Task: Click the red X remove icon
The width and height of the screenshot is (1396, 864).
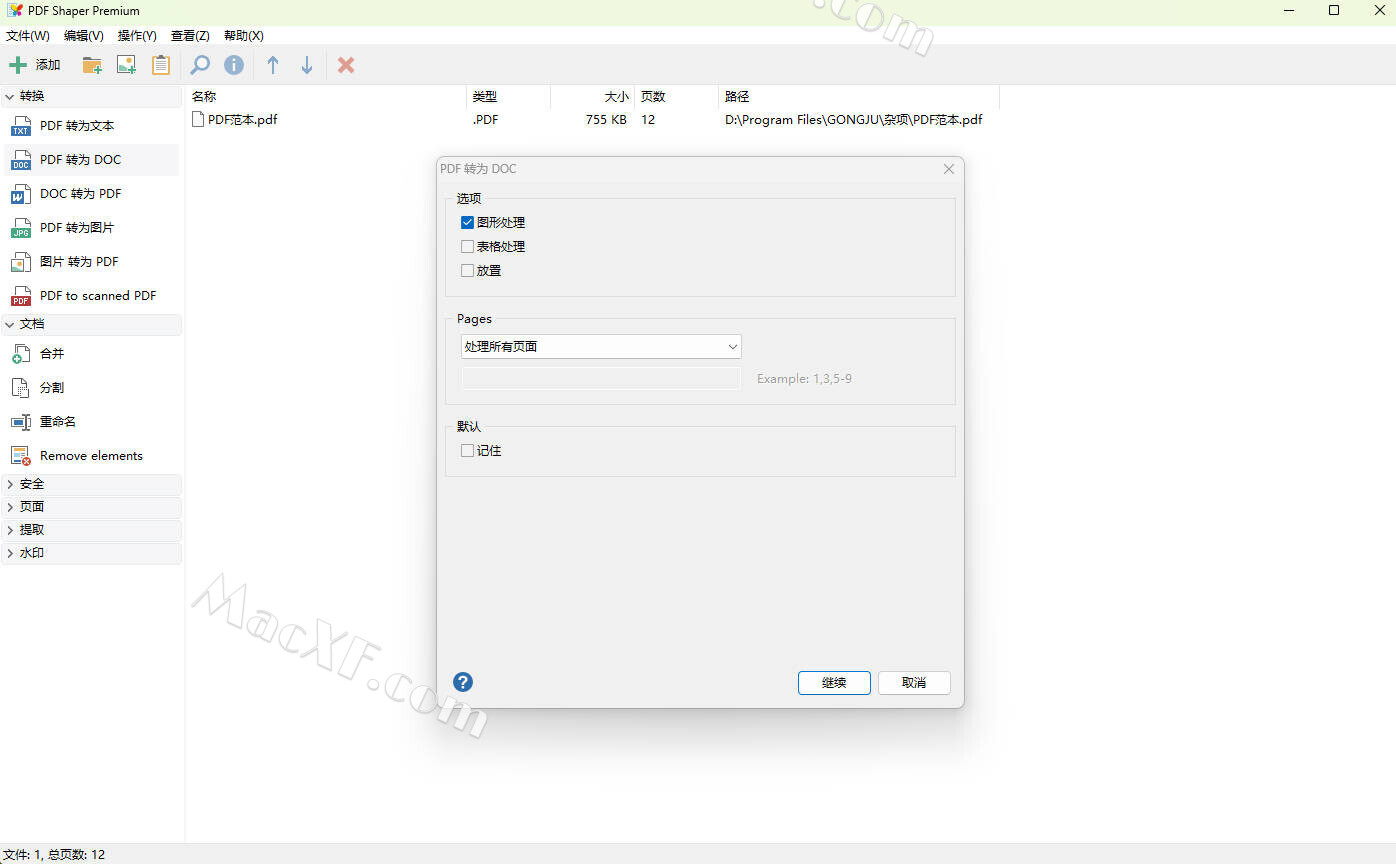Action: click(x=346, y=65)
